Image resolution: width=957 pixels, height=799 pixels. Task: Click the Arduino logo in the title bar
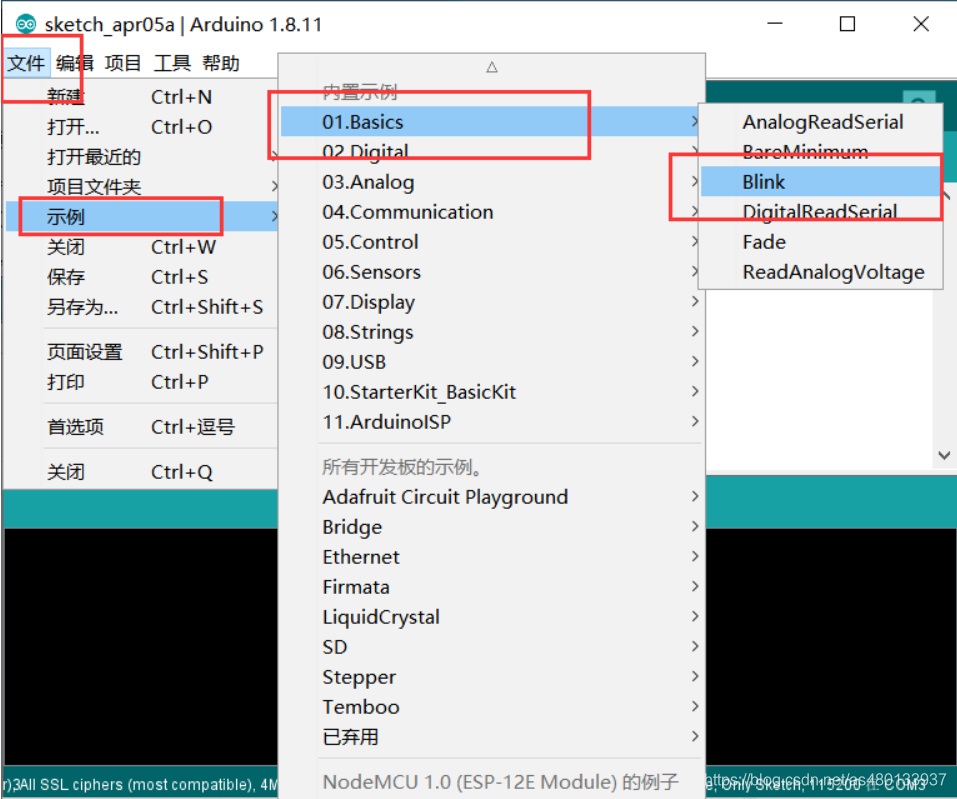[x=26, y=24]
